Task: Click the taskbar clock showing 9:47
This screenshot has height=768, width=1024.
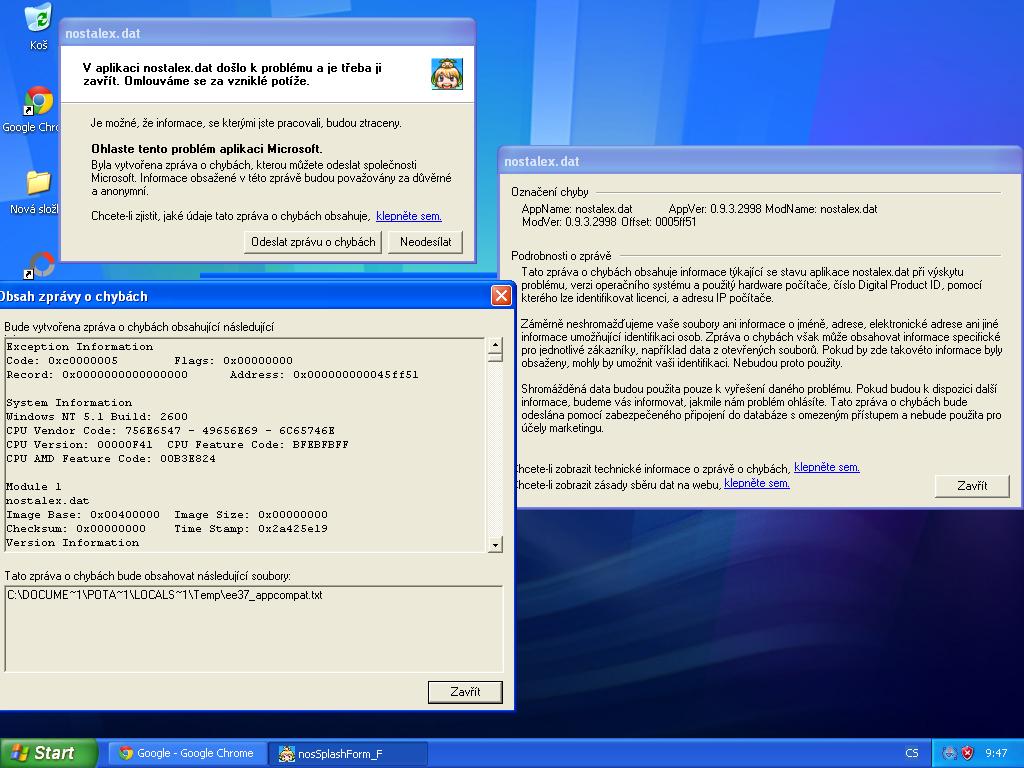Action: tap(996, 753)
